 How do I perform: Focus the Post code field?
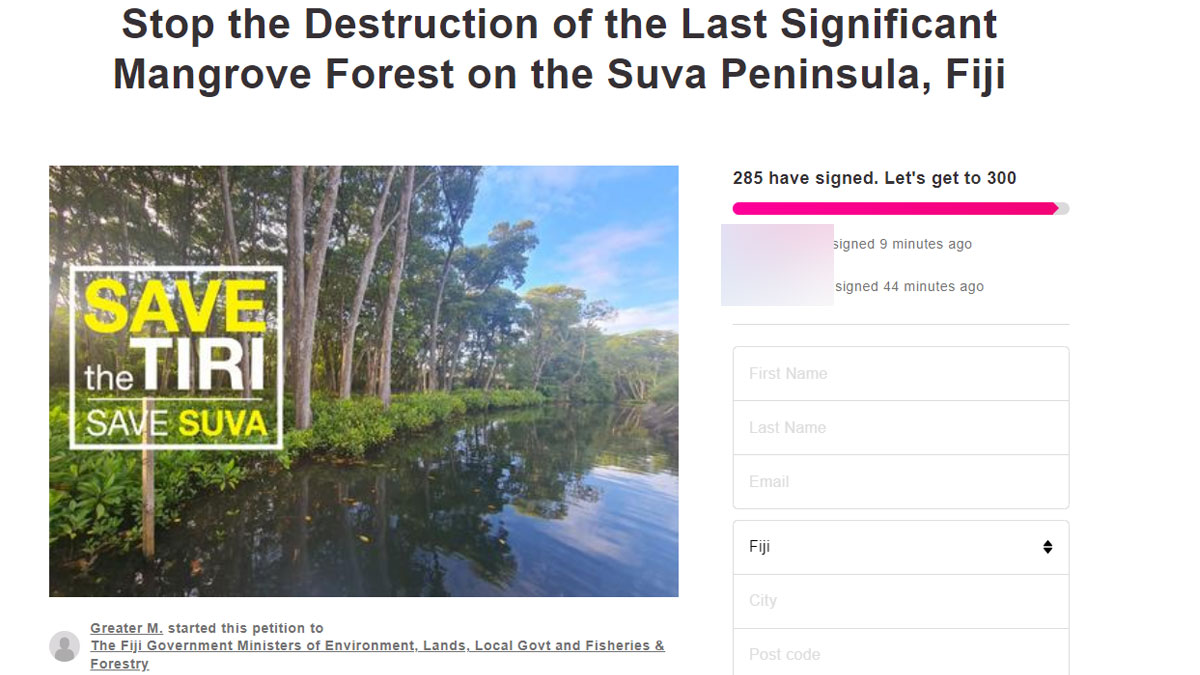click(900, 653)
